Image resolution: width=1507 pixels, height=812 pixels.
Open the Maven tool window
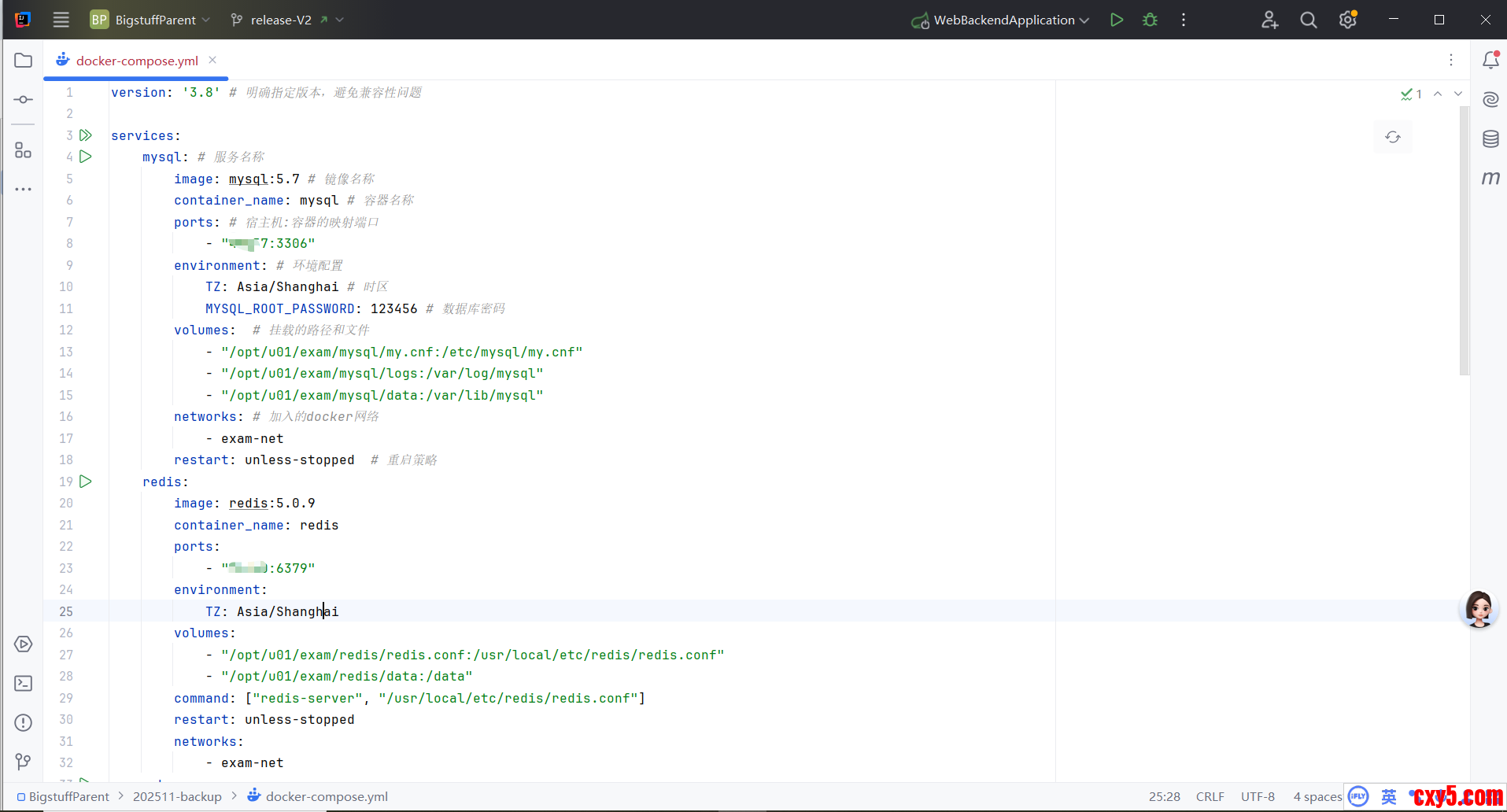(x=1490, y=179)
